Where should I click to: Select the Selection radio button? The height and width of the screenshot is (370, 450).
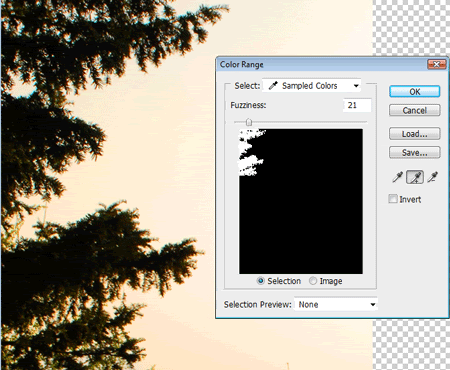261,281
